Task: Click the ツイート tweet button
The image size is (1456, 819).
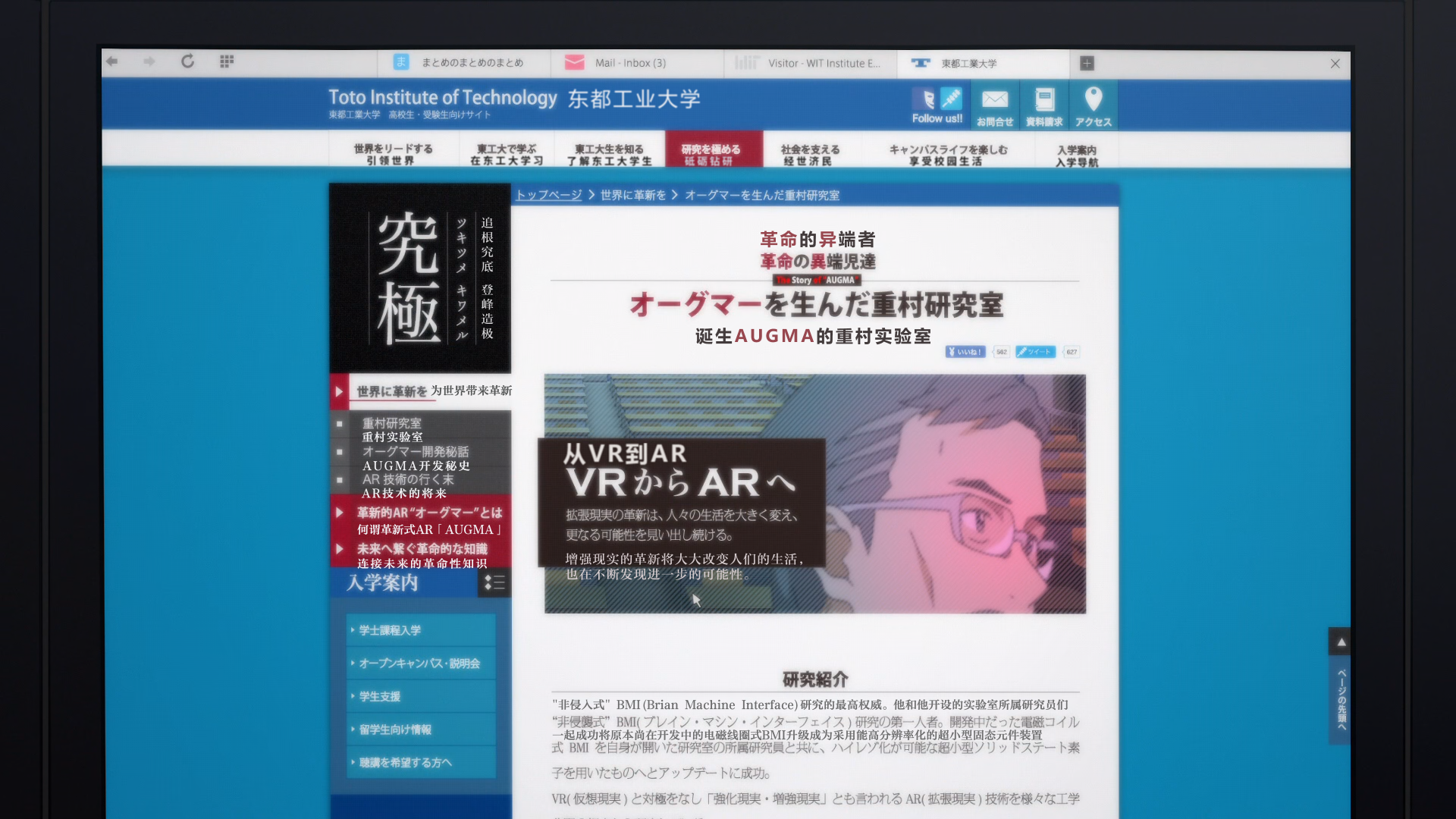Action: click(1034, 351)
